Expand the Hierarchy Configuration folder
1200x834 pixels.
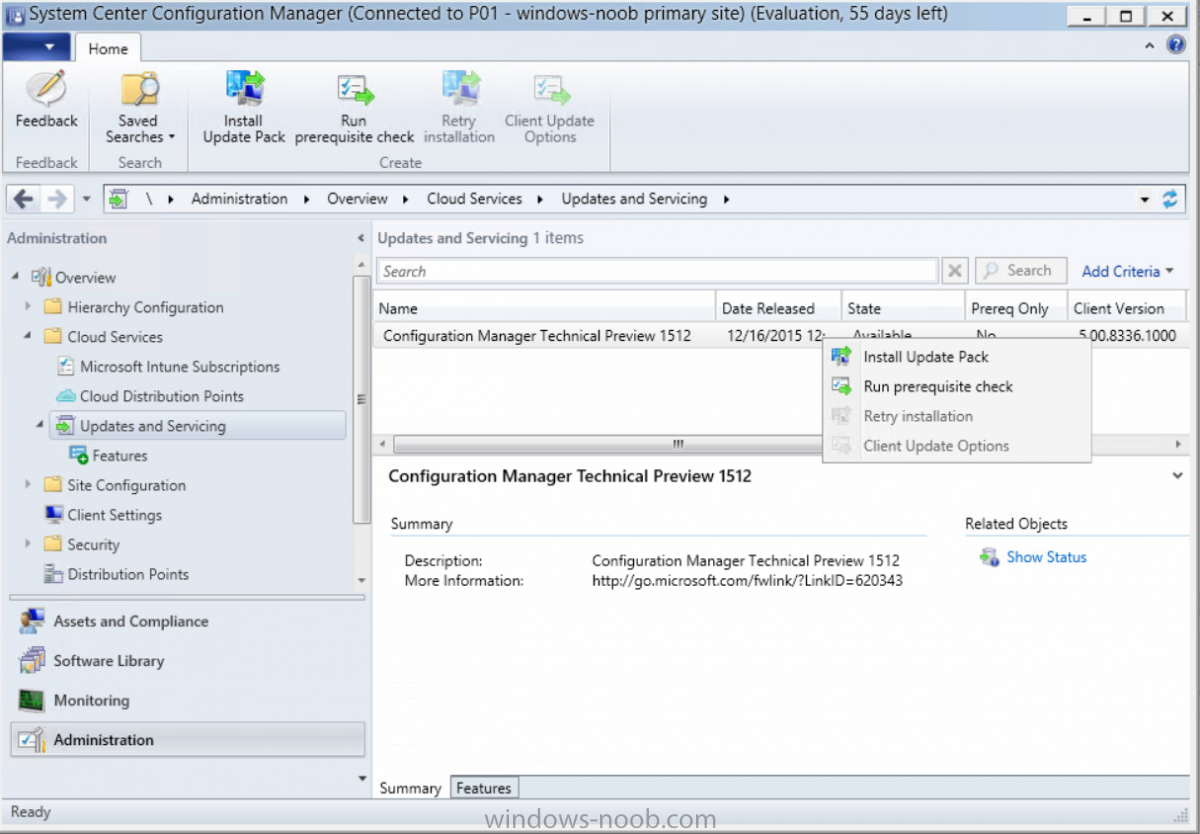(x=28, y=306)
